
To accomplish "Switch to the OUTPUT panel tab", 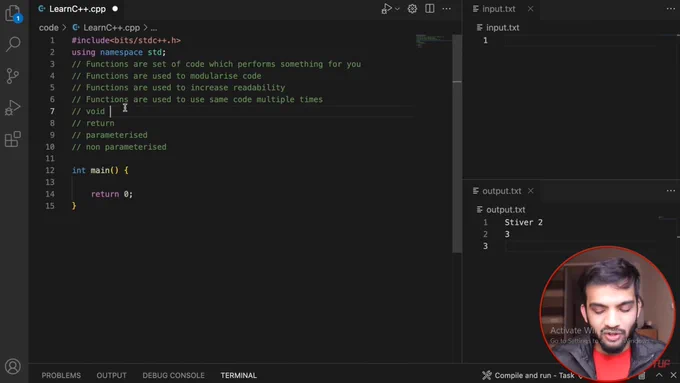I will coord(111,375).
